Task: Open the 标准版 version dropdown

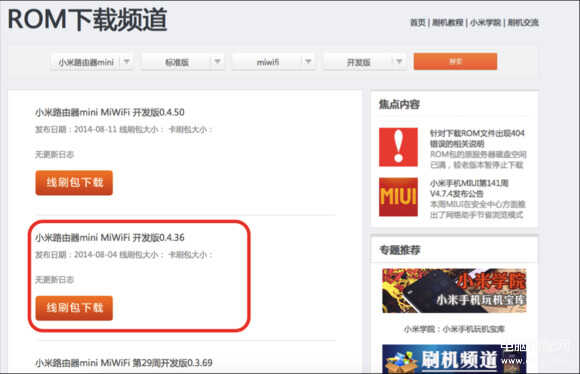Action: tap(183, 62)
